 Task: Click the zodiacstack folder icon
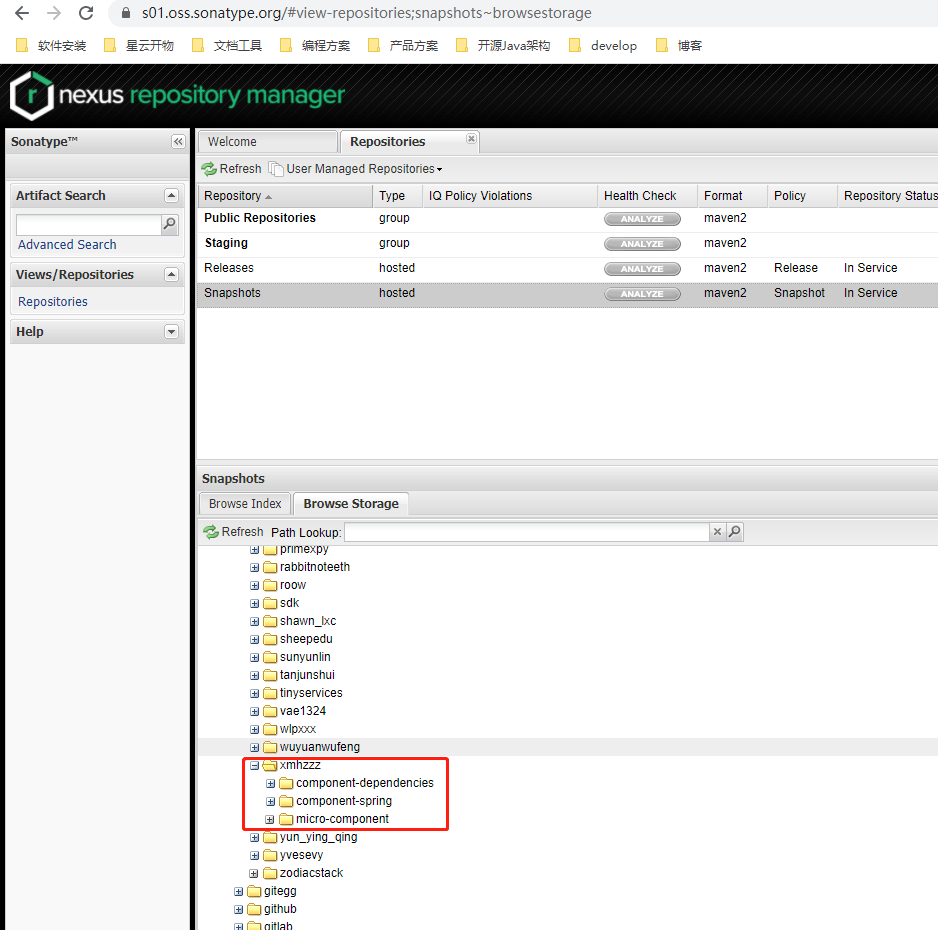click(x=270, y=873)
